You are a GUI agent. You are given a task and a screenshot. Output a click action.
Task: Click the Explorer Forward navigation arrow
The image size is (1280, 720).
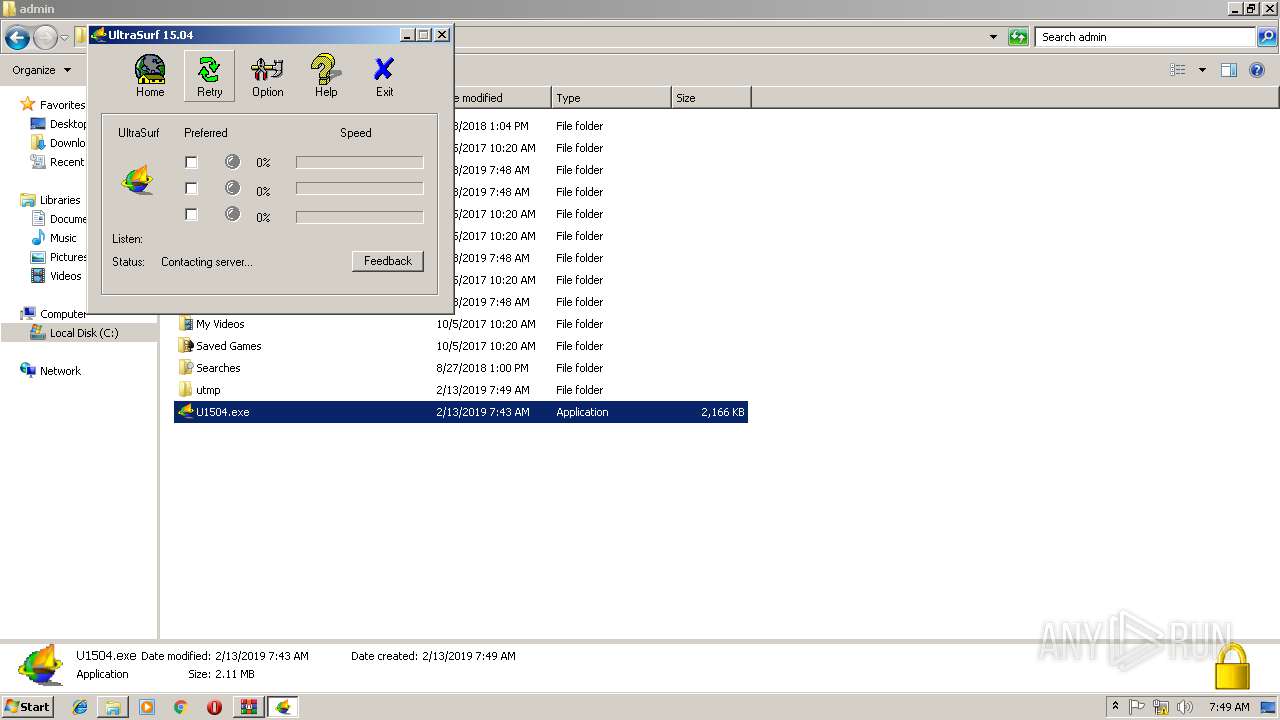tap(45, 38)
